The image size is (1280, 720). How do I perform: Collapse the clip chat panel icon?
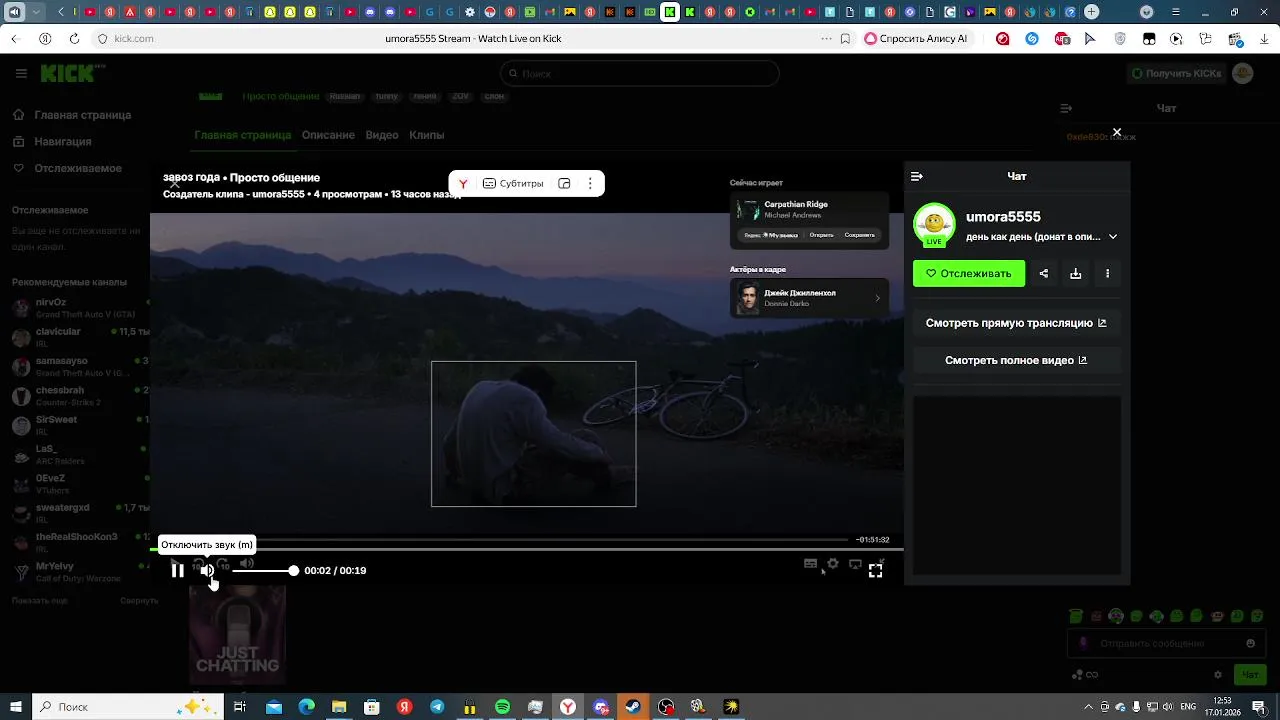[917, 176]
